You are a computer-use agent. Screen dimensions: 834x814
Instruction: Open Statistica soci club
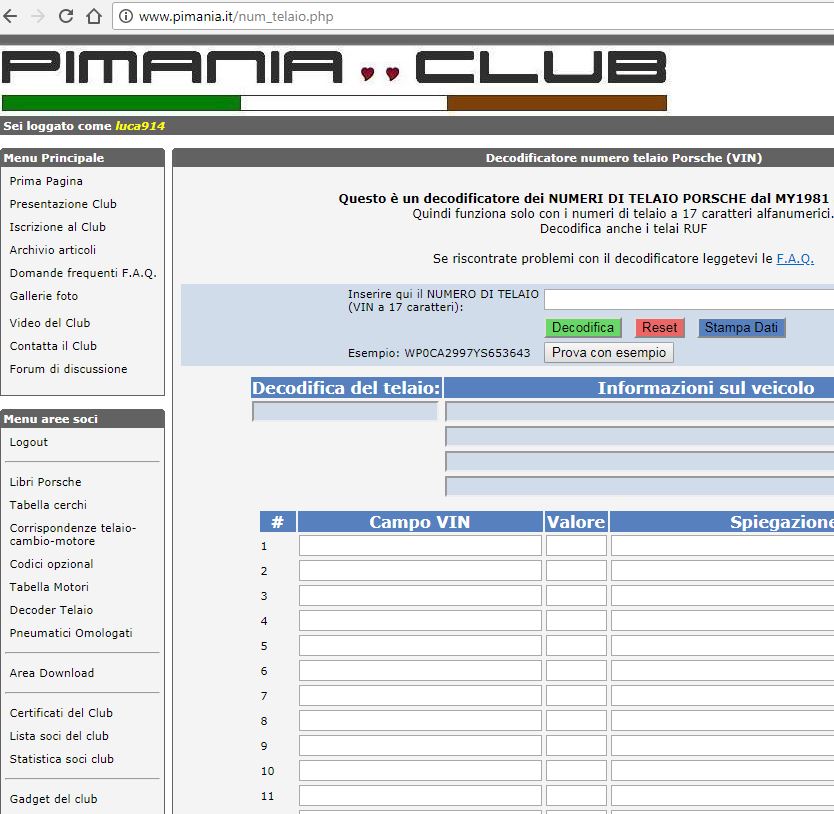(x=62, y=759)
